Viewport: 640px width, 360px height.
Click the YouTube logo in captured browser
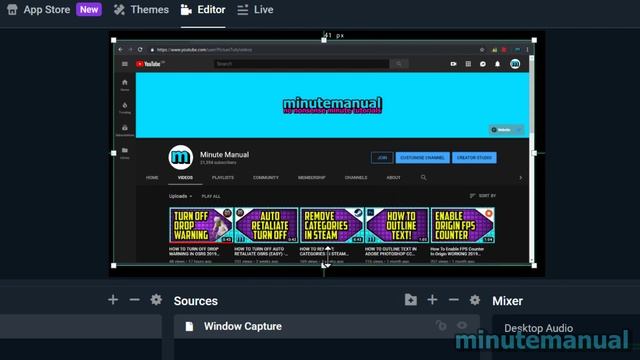click(150, 64)
